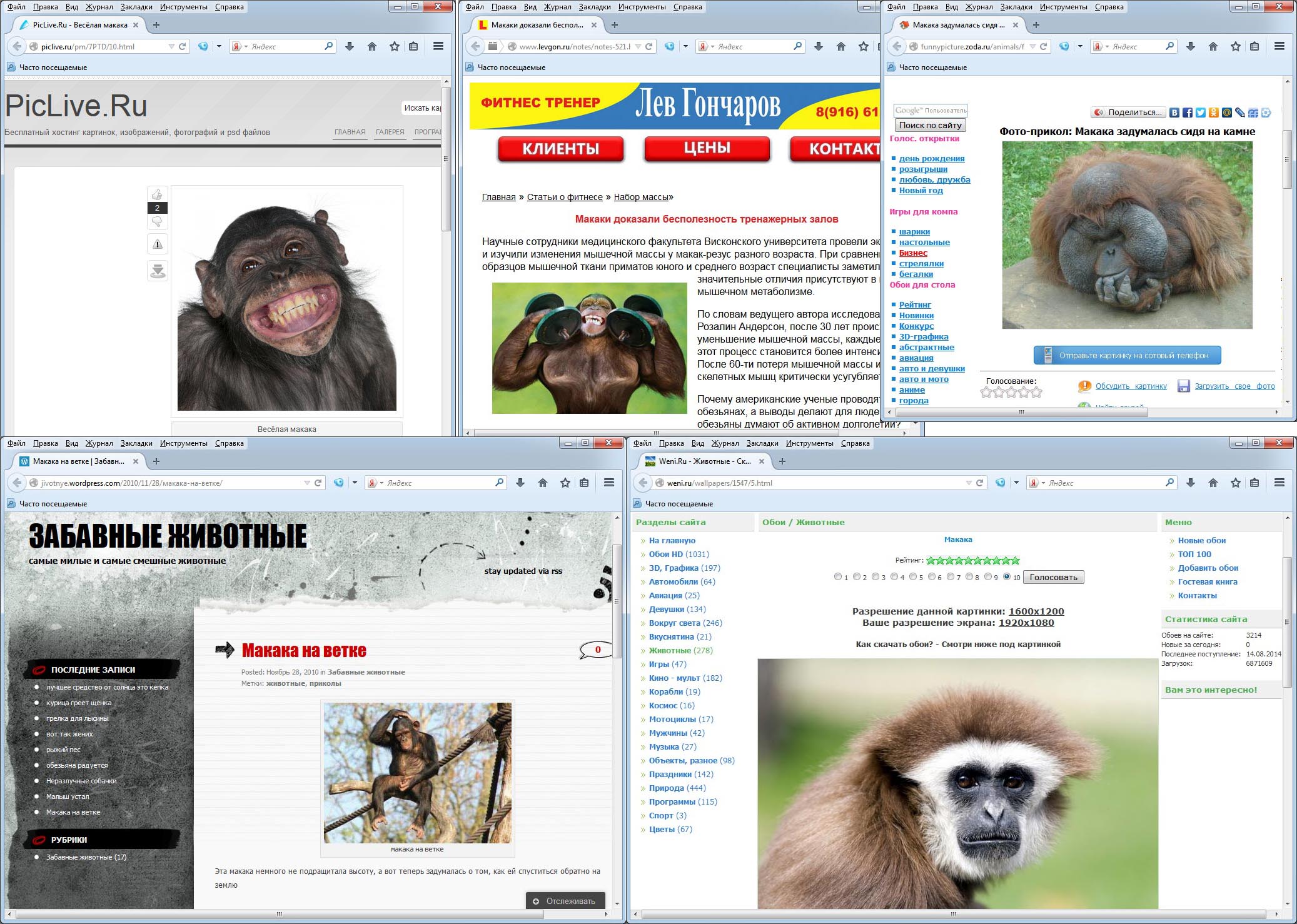Reload the piclive.ru page
The width and height of the screenshot is (1297, 924).
coord(183,46)
